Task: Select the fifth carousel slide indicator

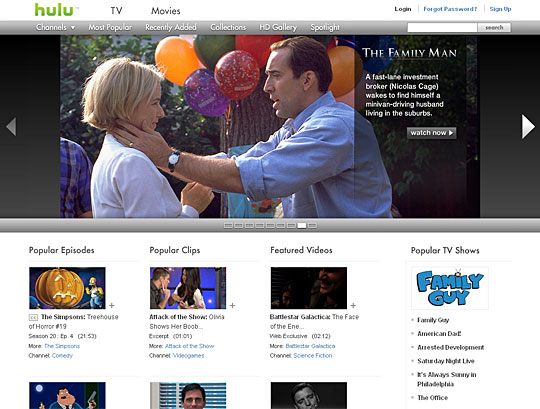Action: [x=270, y=226]
